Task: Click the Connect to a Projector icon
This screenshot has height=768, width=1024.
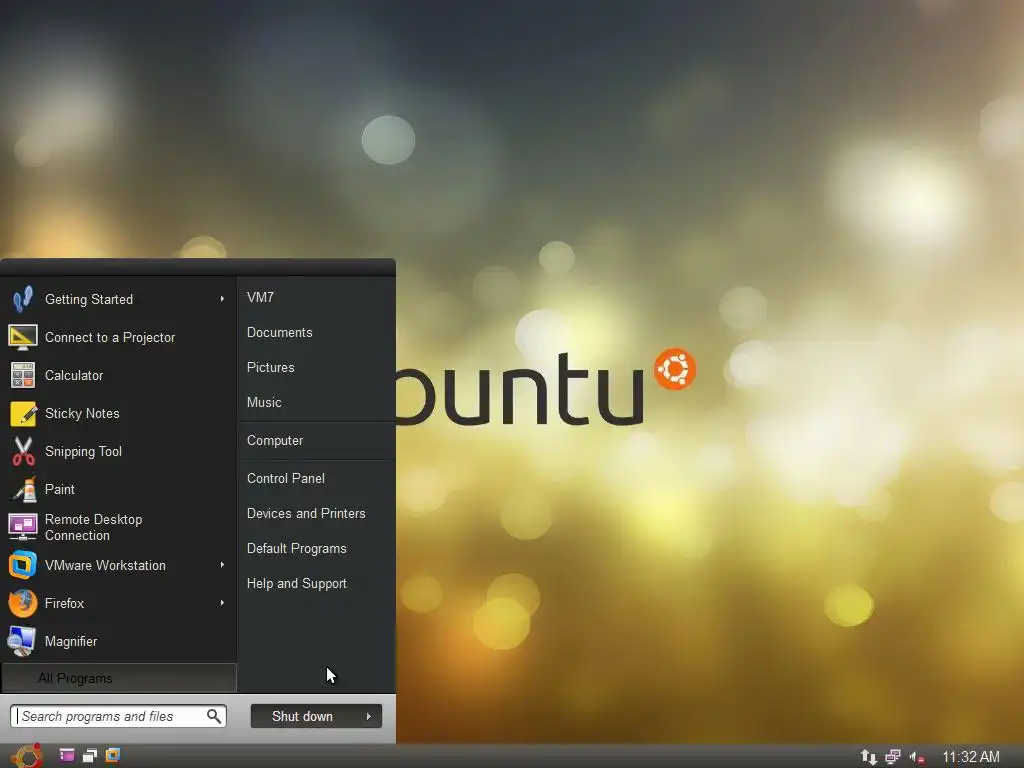Action: tap(23, 337)
